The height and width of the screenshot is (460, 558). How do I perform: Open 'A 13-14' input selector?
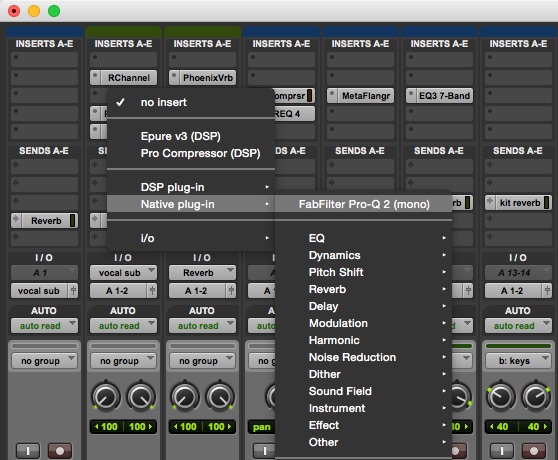point(518,273)
